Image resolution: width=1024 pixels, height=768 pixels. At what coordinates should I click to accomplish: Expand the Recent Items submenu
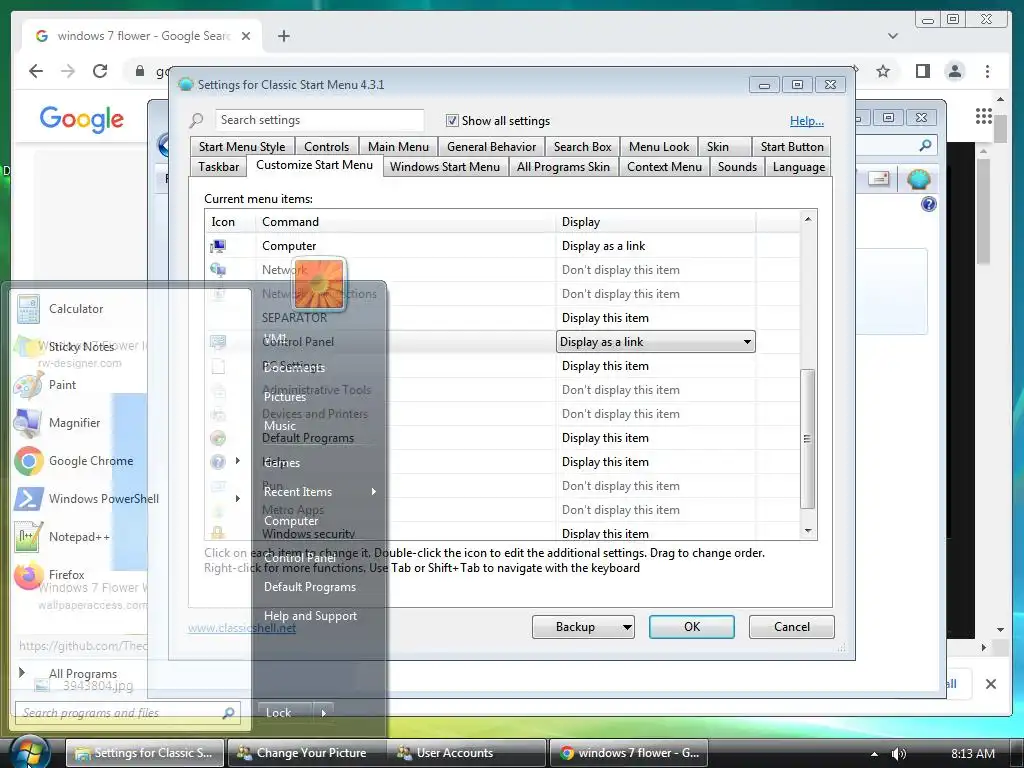click(x=319, y=492)
